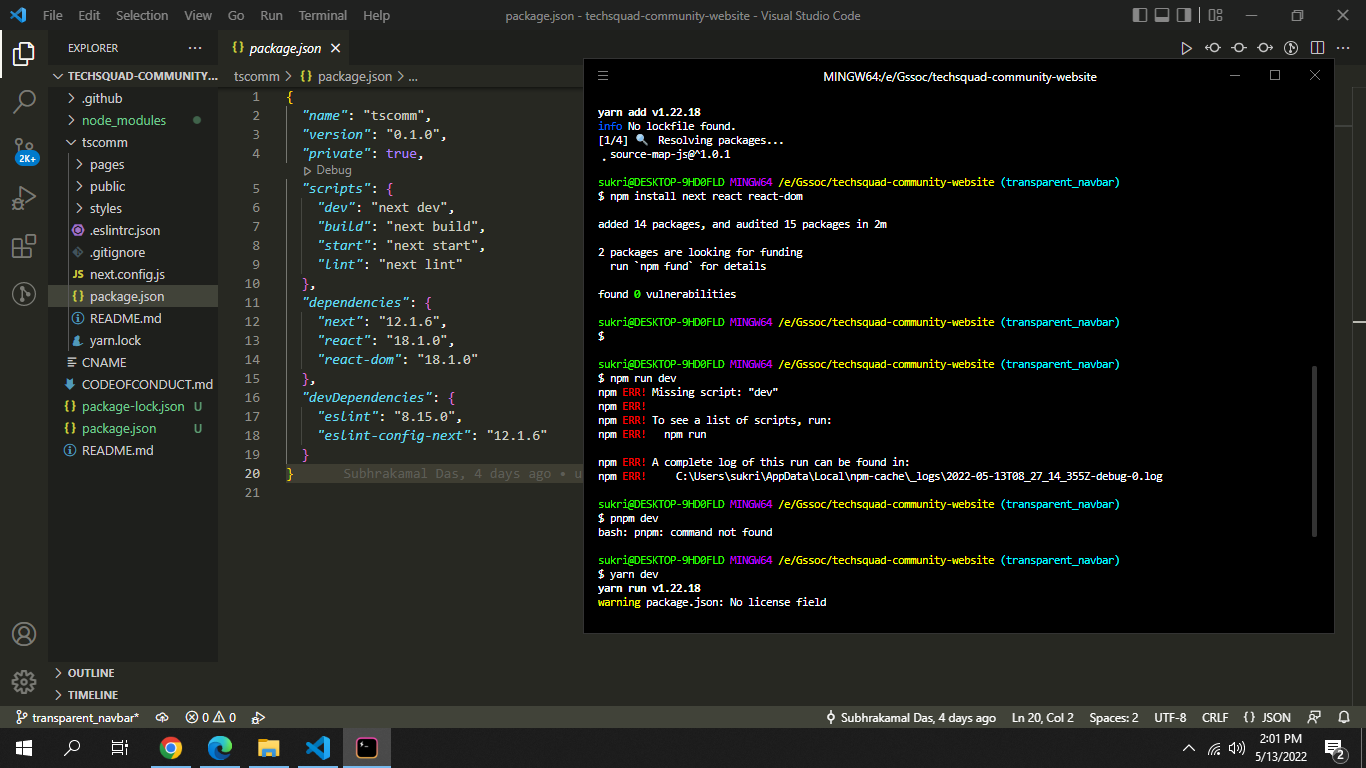This screenshot has height=768, width=1366.
Task: Open the Run and Debug view
Action: (24, 198)
